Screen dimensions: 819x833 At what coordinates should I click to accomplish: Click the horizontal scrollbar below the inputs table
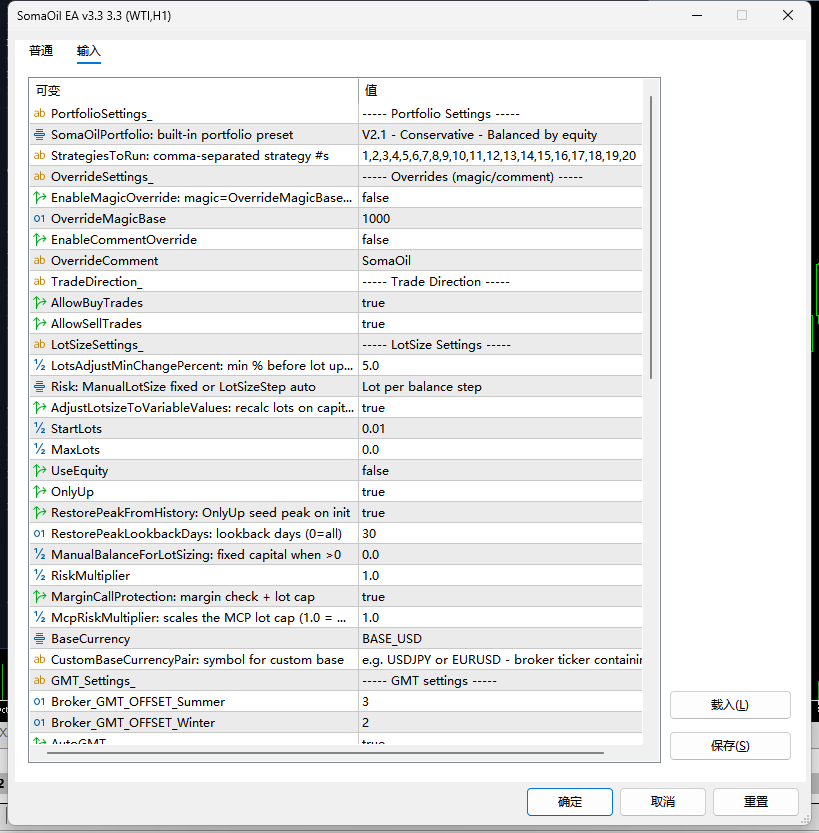coord(325,753)
